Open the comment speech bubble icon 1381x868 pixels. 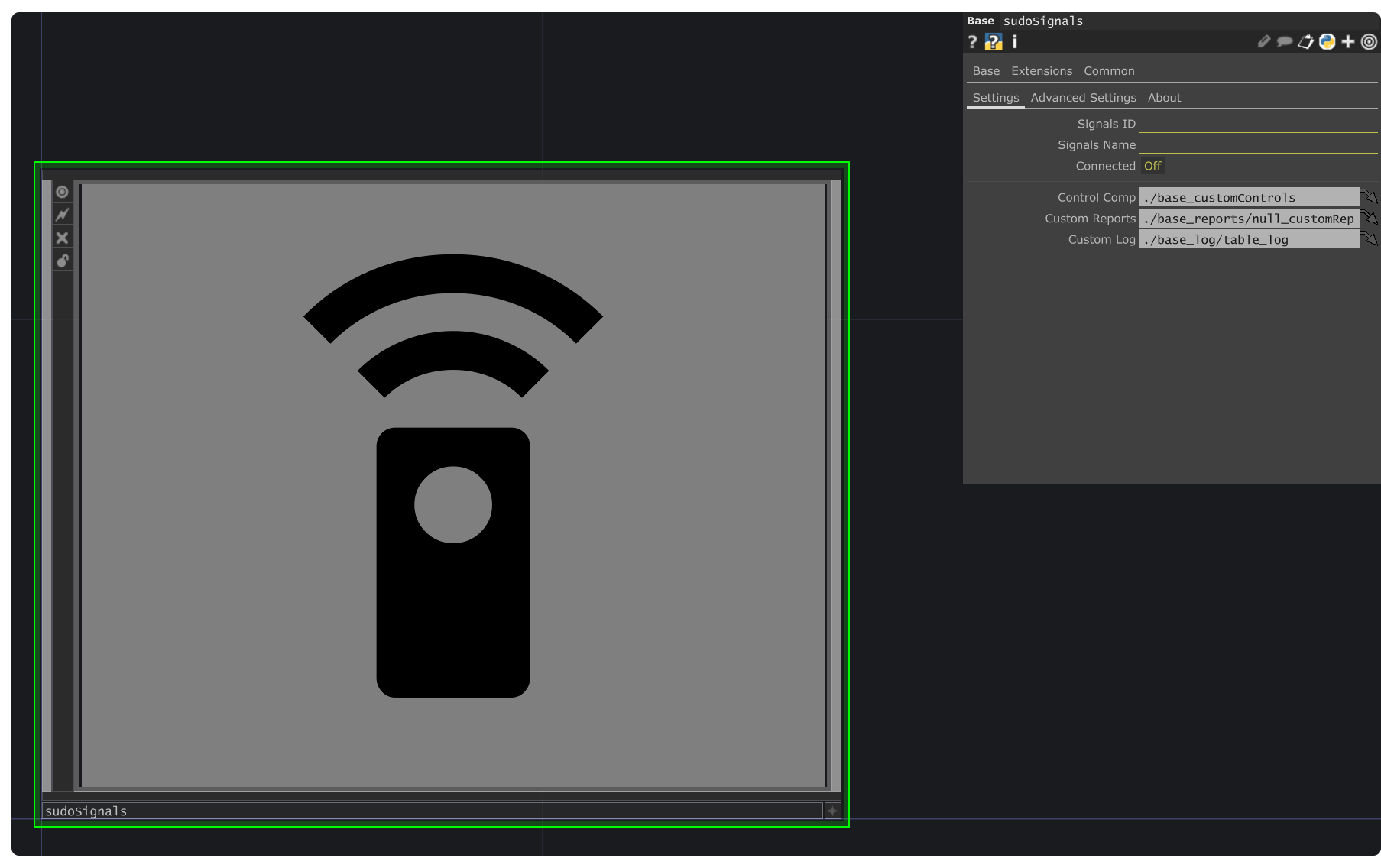[x=1285, y=41]
